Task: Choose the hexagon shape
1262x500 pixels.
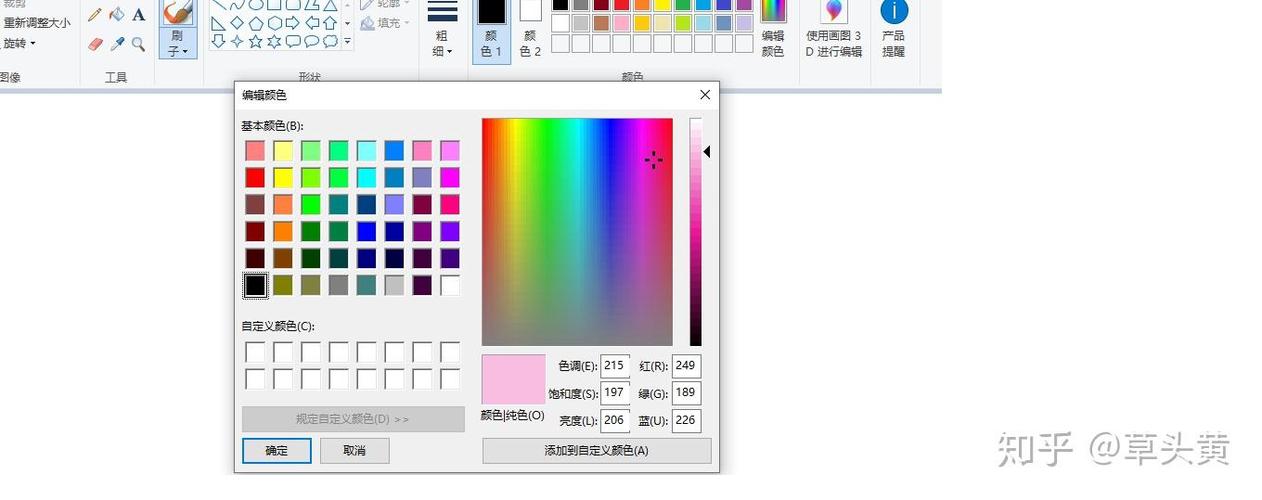Action: click(x=274, y=23)
